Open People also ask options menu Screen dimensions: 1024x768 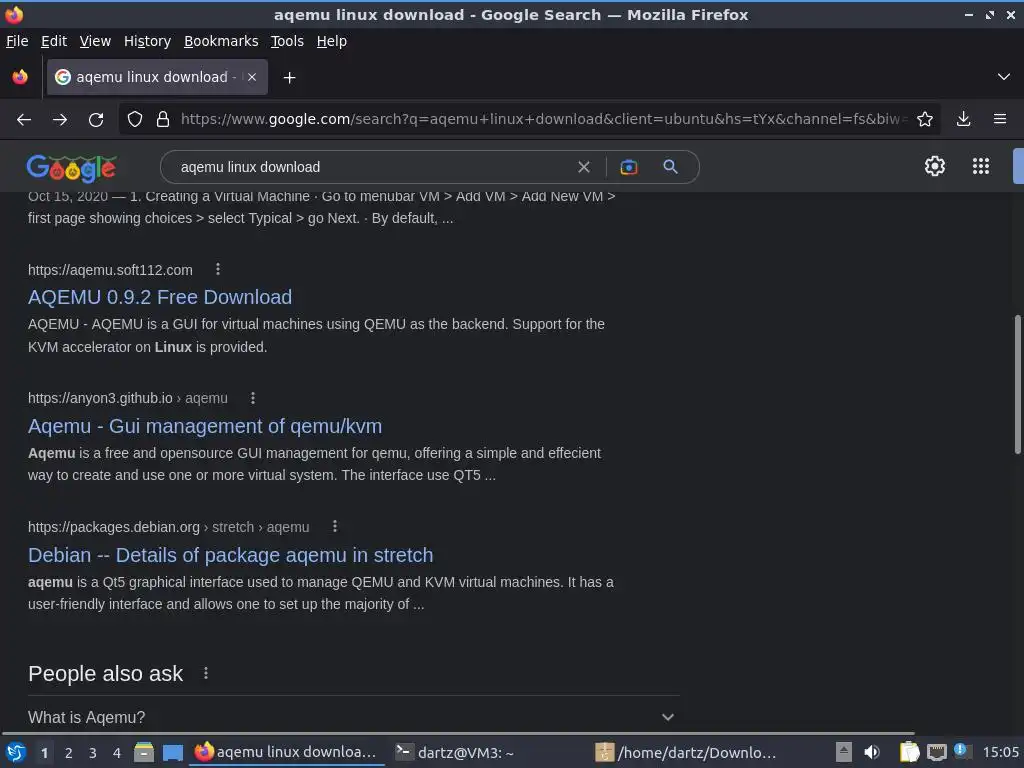[206, 673]
